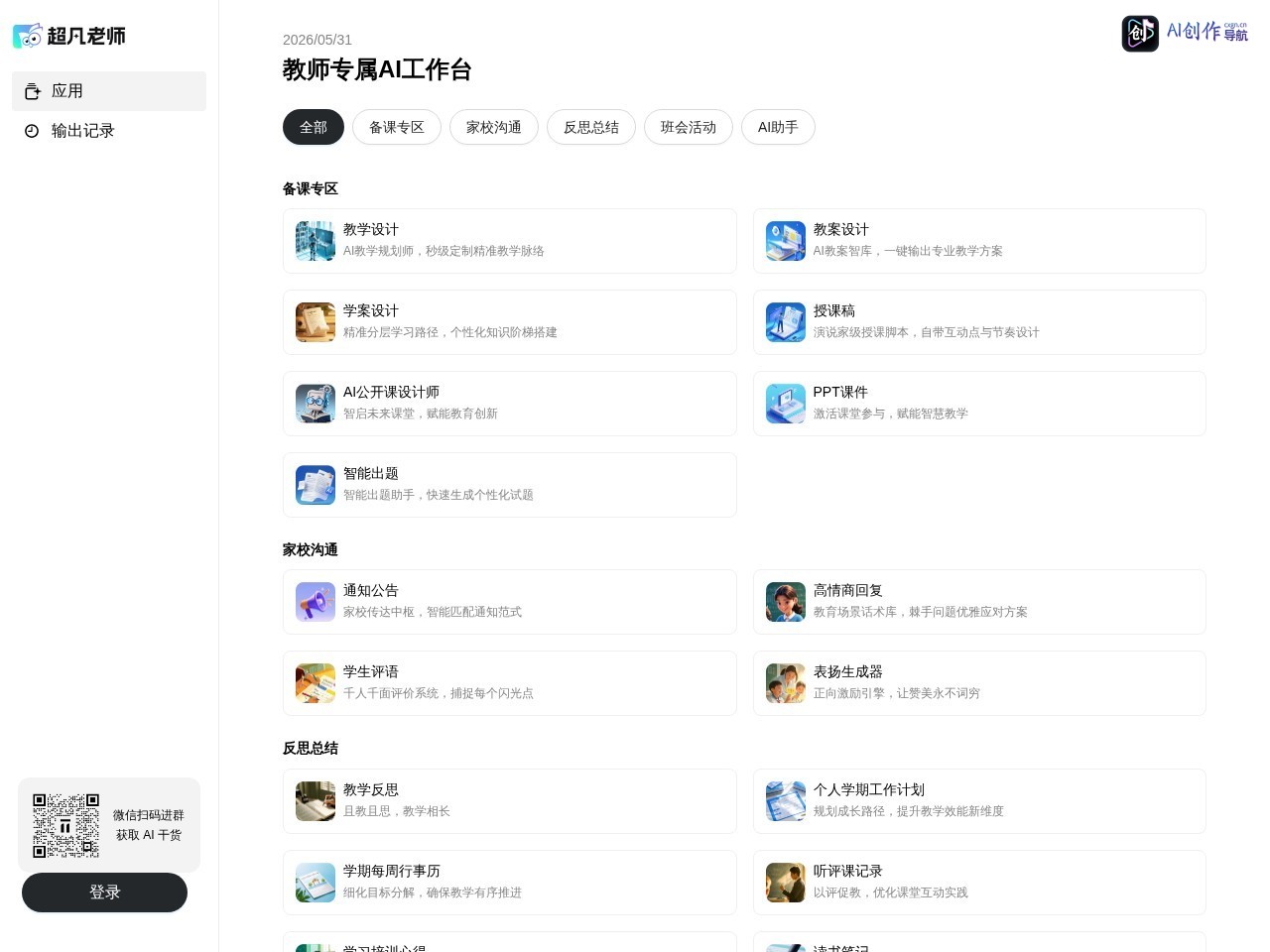Open 授课稿 app title
Viewport: 1270px width, 952px height.
[x=834, y=310]
